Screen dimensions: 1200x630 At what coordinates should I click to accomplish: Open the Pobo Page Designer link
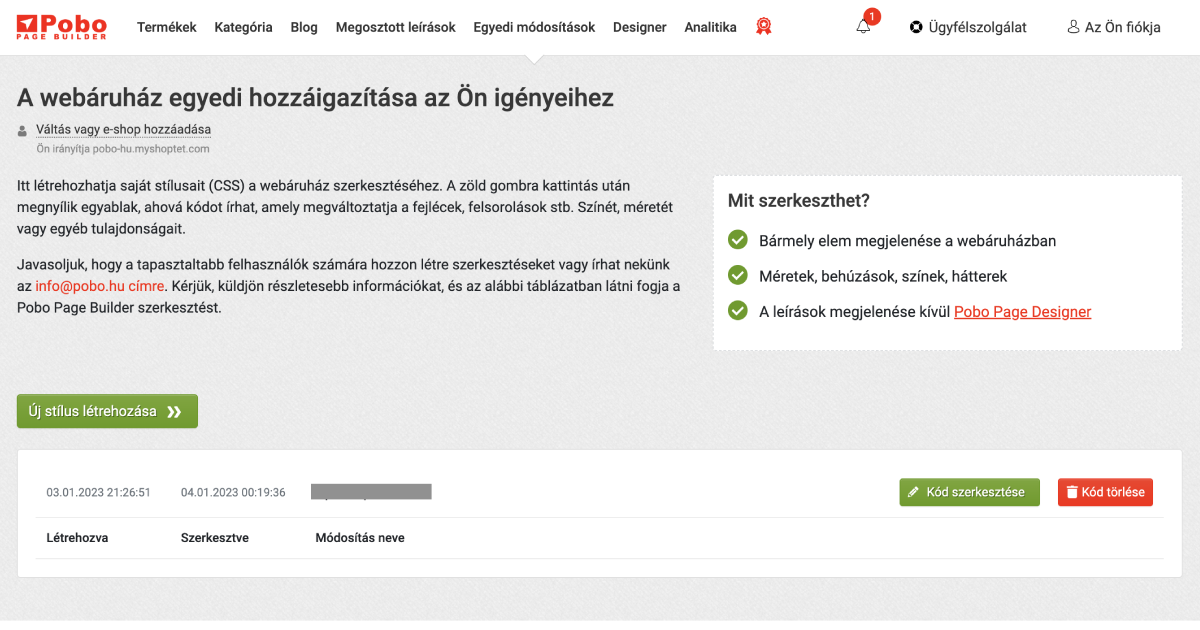(1022, 312)
